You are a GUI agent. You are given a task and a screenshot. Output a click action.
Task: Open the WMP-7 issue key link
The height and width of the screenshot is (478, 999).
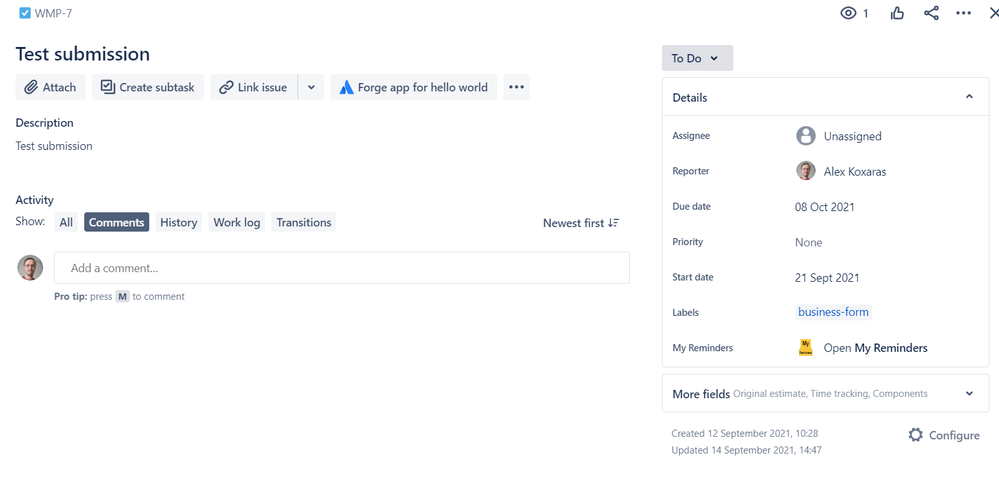(54, 13)
